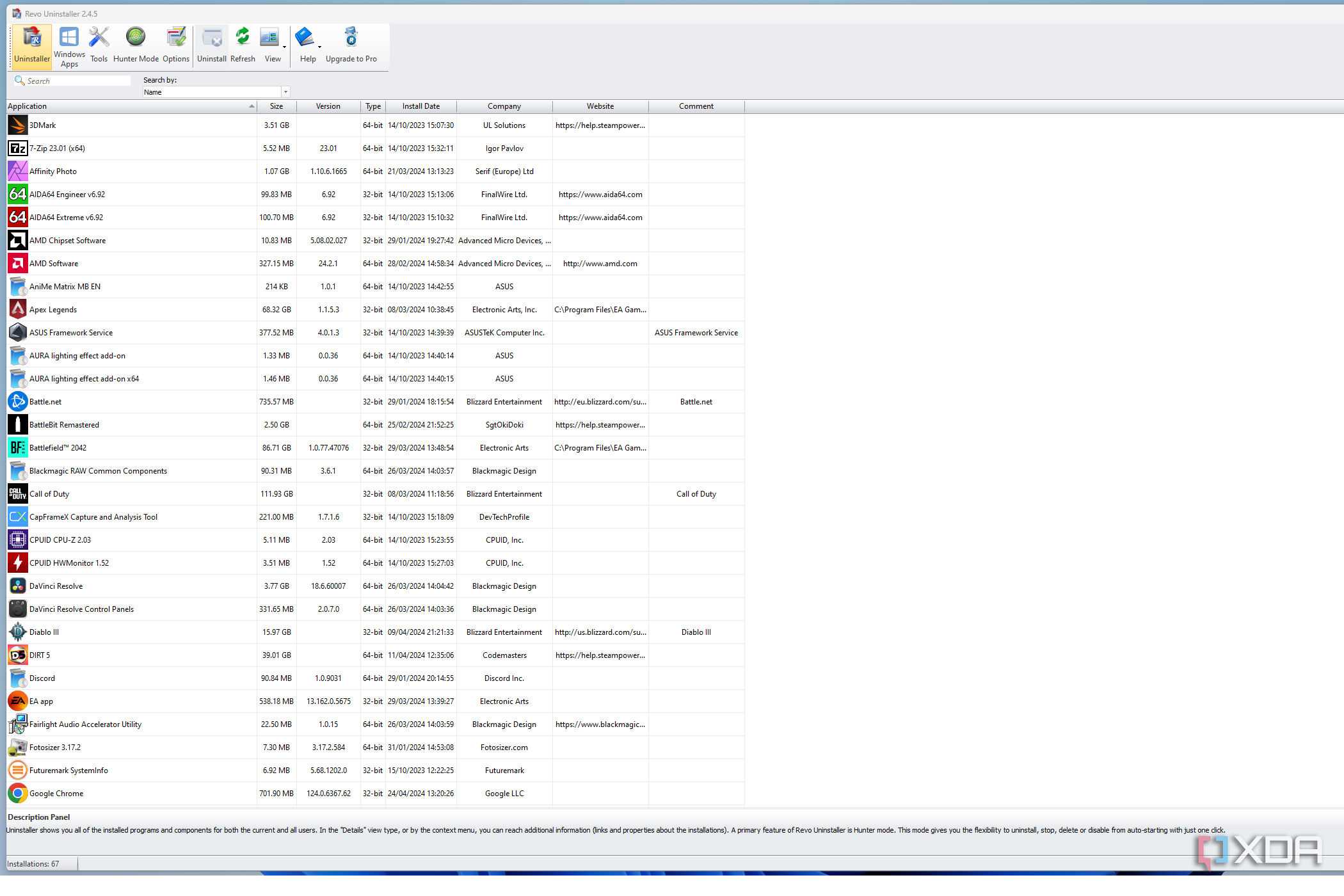This screenshot has width=1344, height=896.
Task: Select the CPUID CPU-Z 2.03 icon
Action: pos(18,540)
